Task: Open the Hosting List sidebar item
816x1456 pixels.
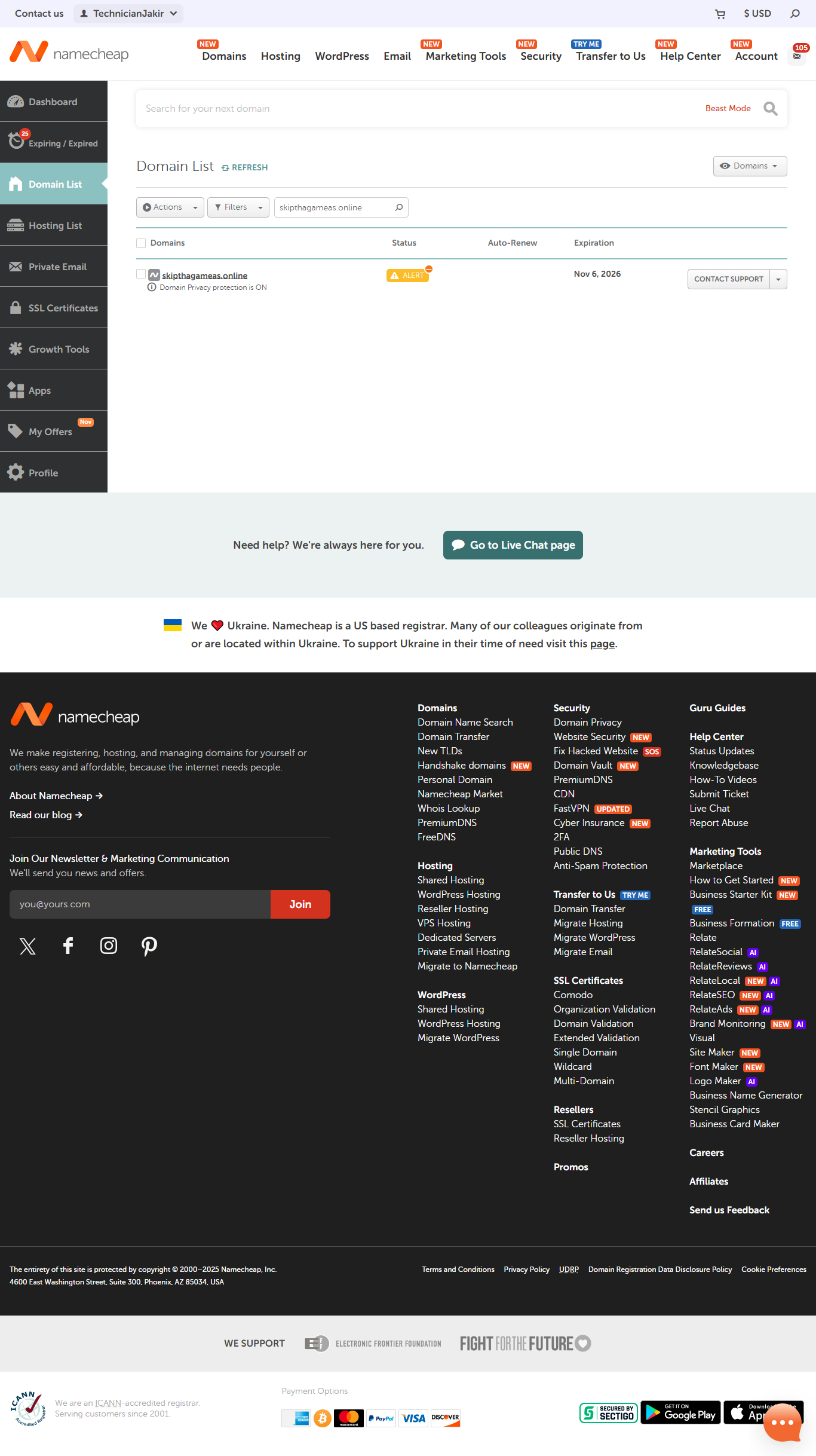Action: click(54, 225)
